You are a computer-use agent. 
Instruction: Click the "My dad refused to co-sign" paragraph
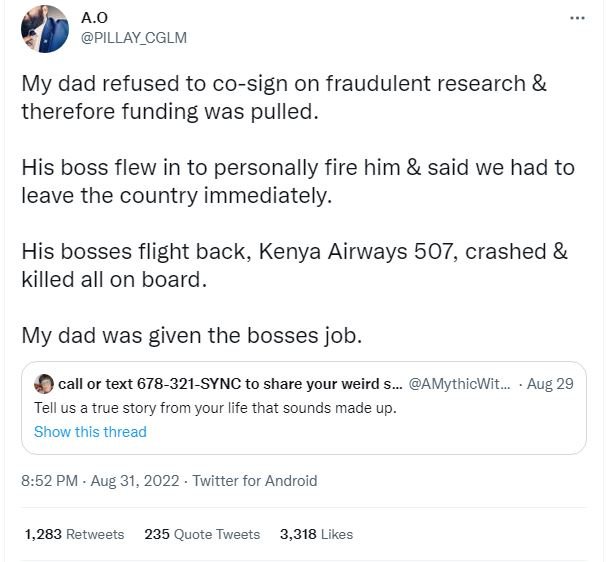pyautogui.click(x=284, y=96)
